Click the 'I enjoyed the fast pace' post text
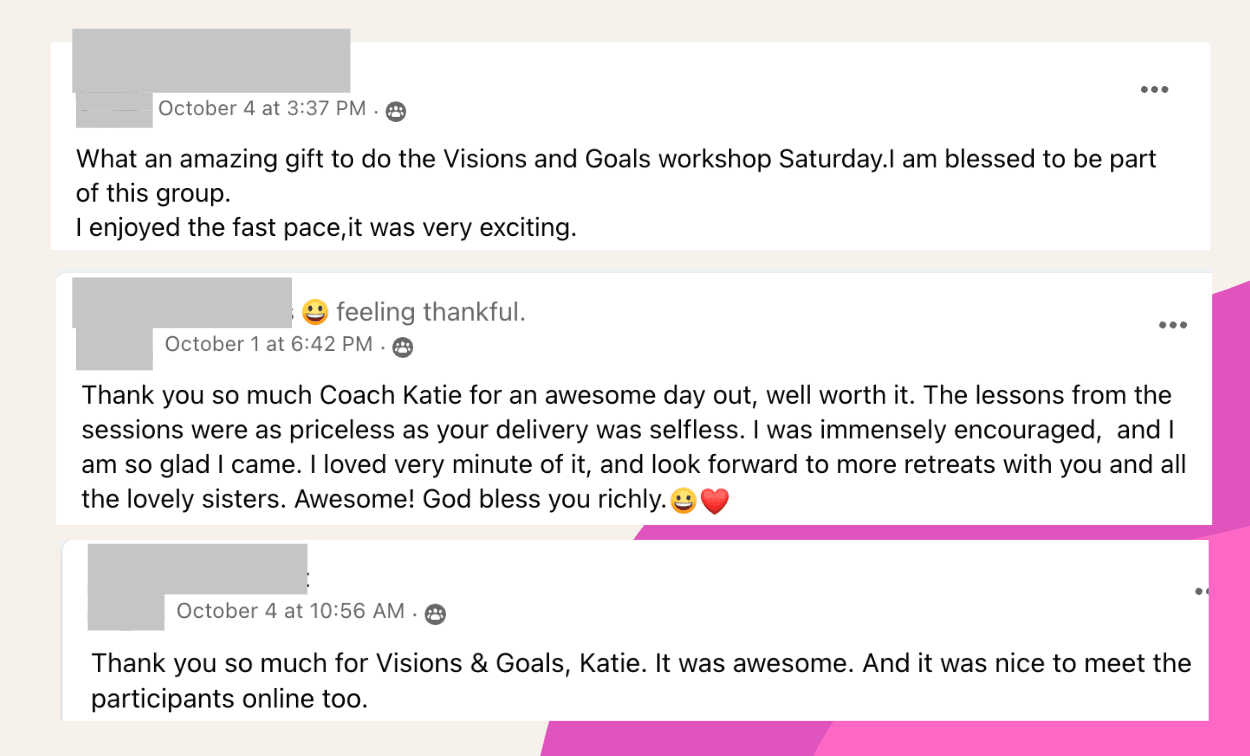 click(x=326, y=228)
